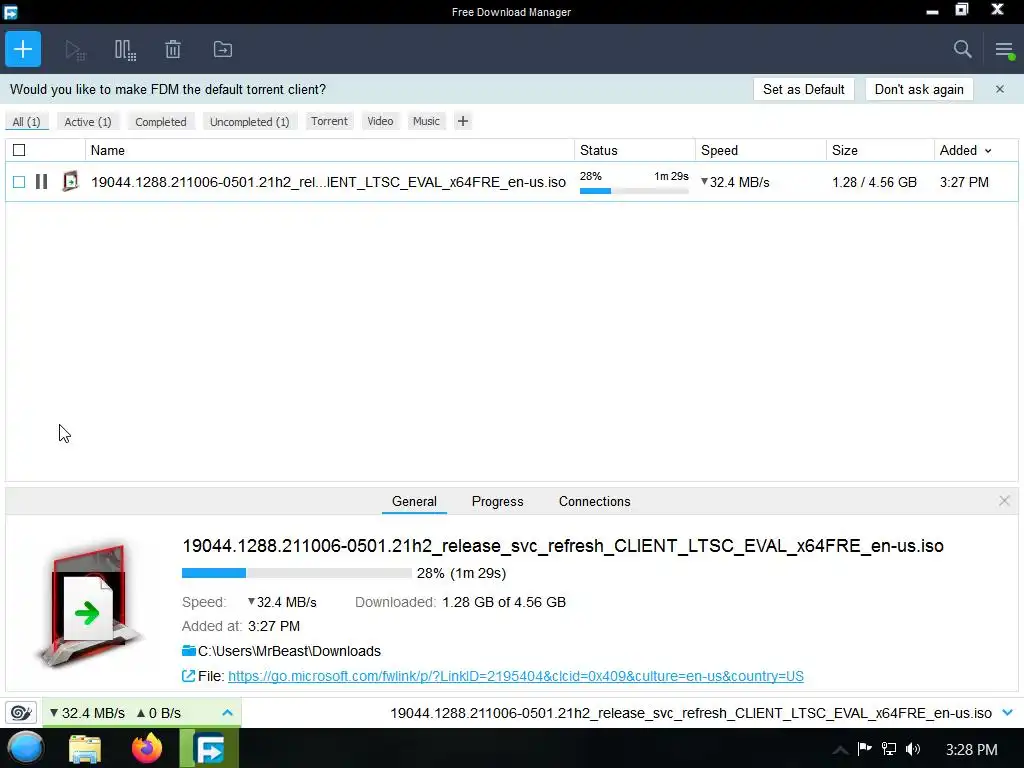Screen dimensions: 1024x768
Task: Click the Pause selected downloads toolbar icon
Action: (x=125, y=50)
